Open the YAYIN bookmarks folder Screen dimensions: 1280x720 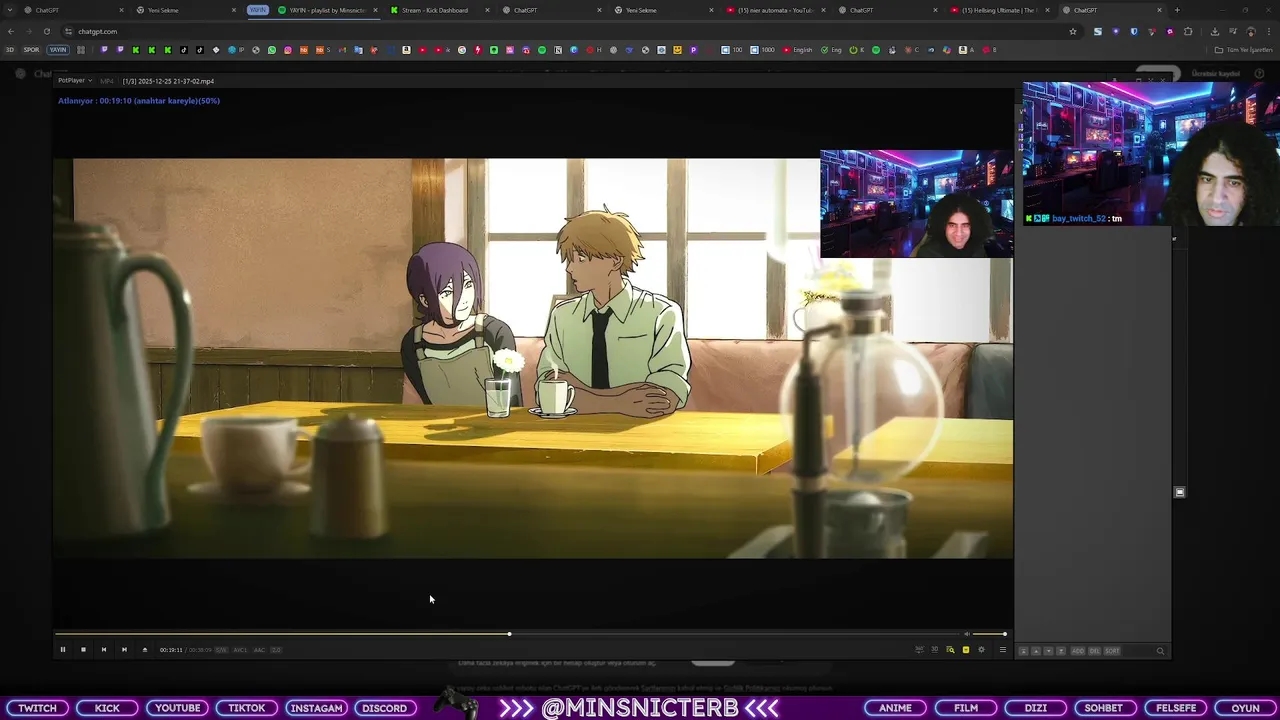click(x=58, y=49)
